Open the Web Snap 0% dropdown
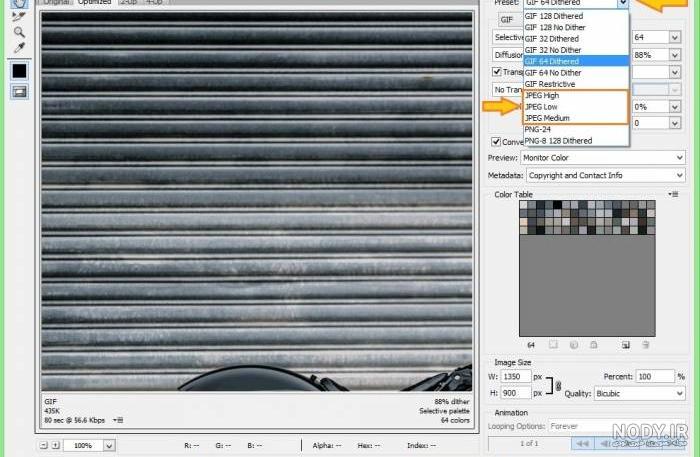The width and height of the screenshot is (700, 457). [x=675, y=107]
